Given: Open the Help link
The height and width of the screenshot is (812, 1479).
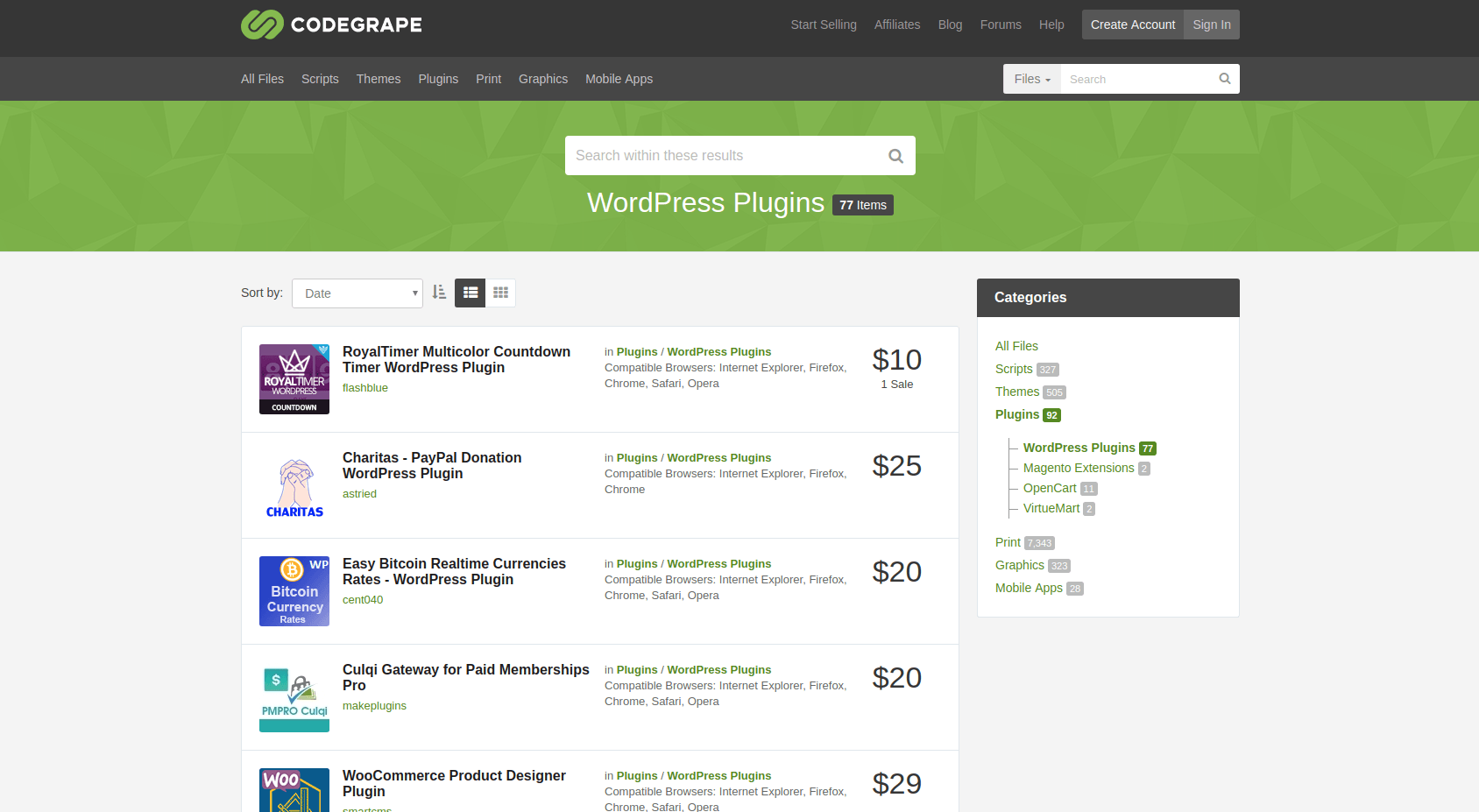Looking at the screenshot, I should click(1051, 25).
